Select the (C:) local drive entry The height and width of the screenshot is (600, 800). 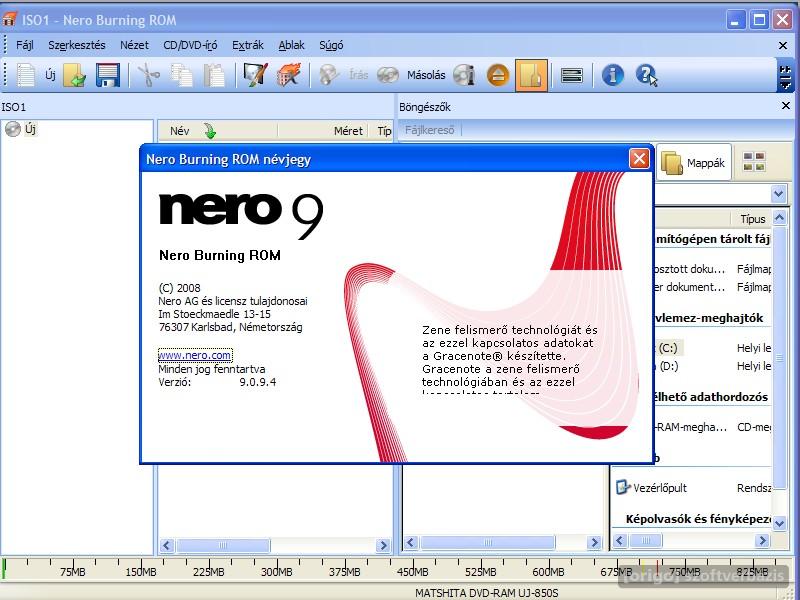pyautogui.click(x=668, y=348)
